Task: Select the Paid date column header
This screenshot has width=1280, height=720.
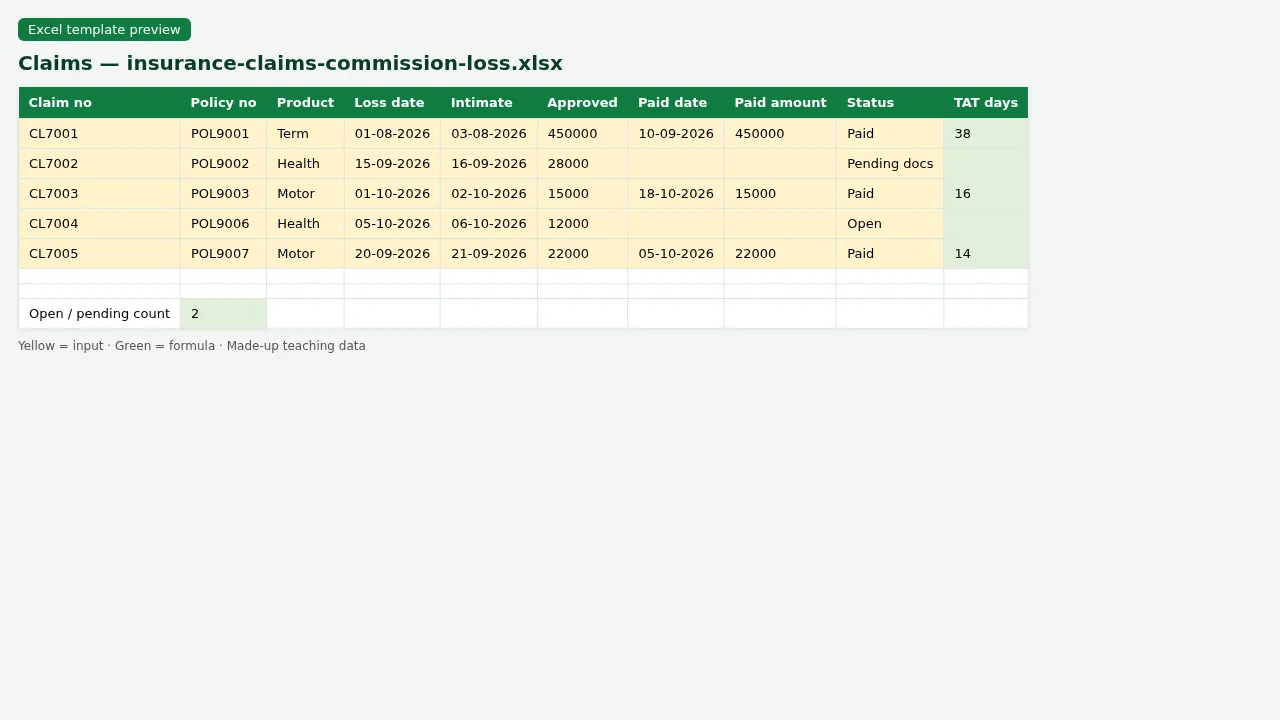Action: click(676, 103)
